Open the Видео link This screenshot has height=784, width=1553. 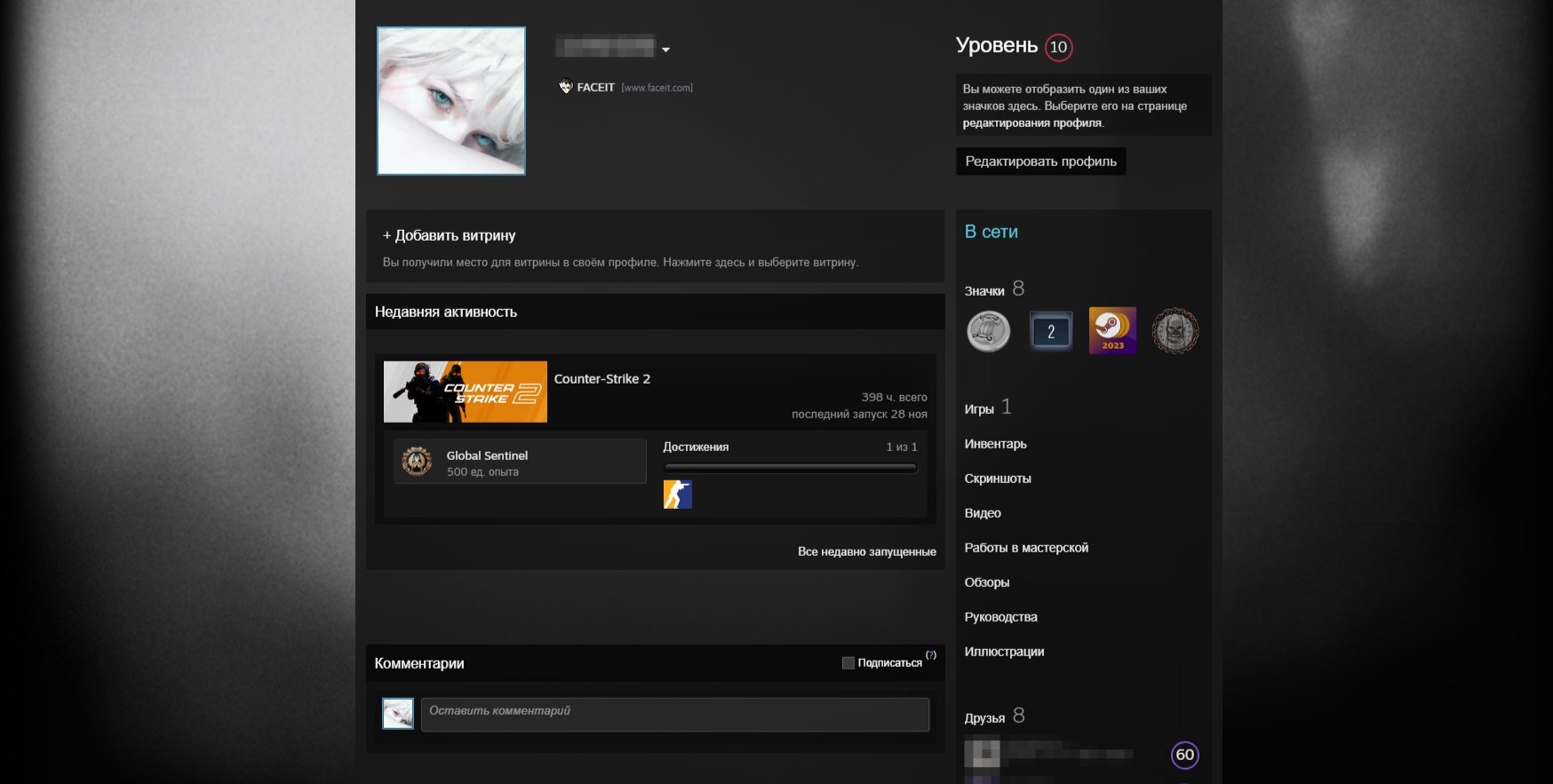tap(983, 513)
